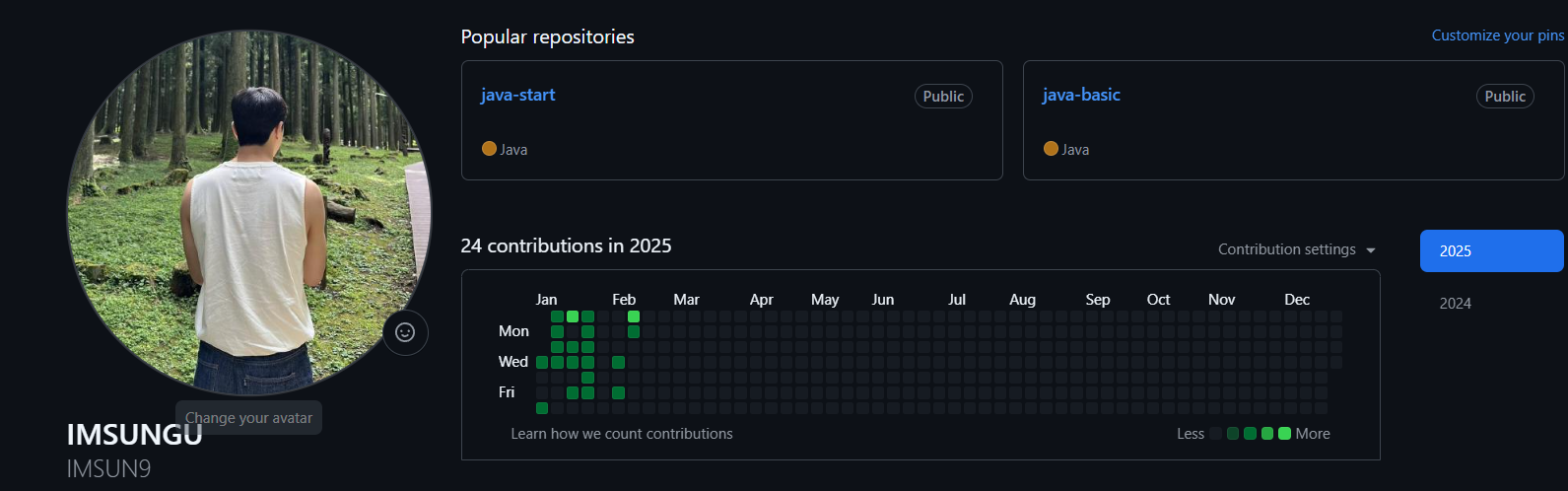Click the smiley set status icon
Viewport: 1568px width, 491px height.
pos(405,332)
